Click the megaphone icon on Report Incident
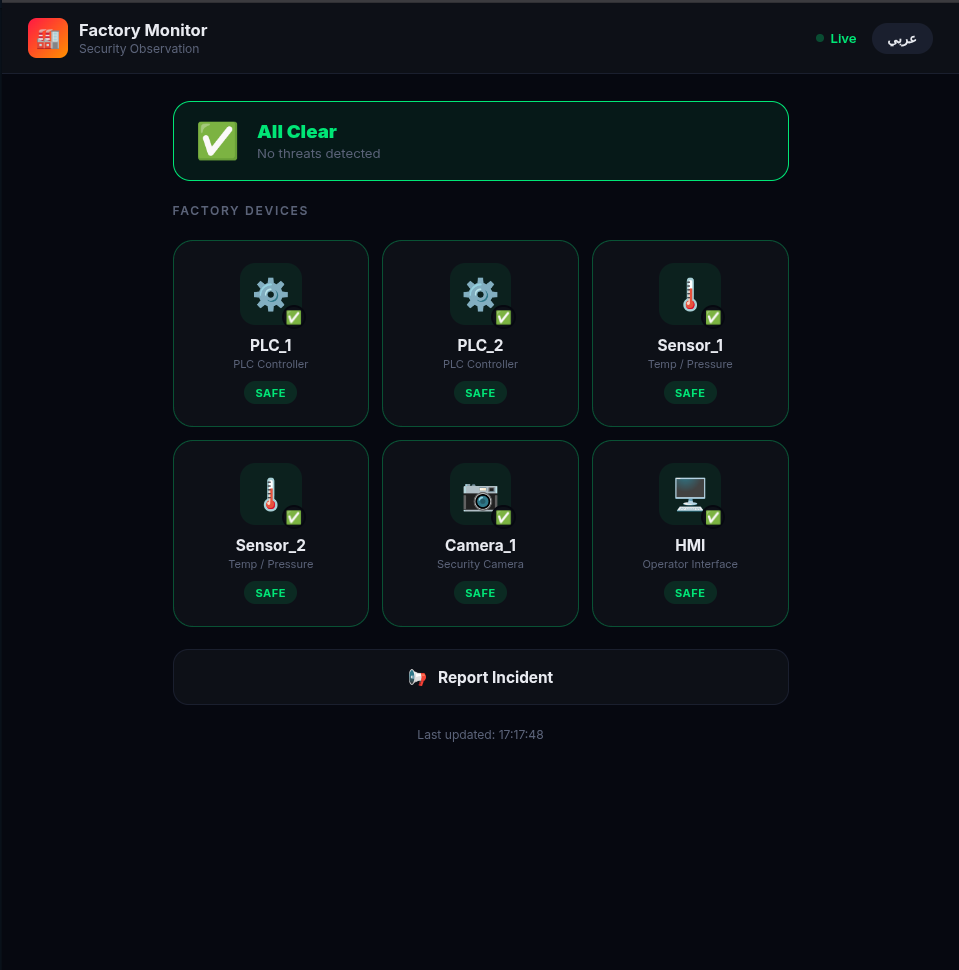The image size is (959, 970). 418,677
